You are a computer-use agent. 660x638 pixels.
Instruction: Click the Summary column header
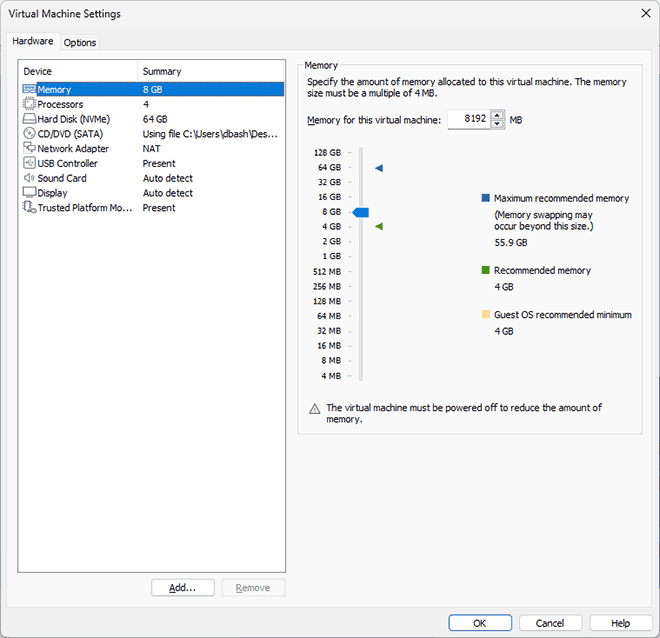[x=211, y=71]
